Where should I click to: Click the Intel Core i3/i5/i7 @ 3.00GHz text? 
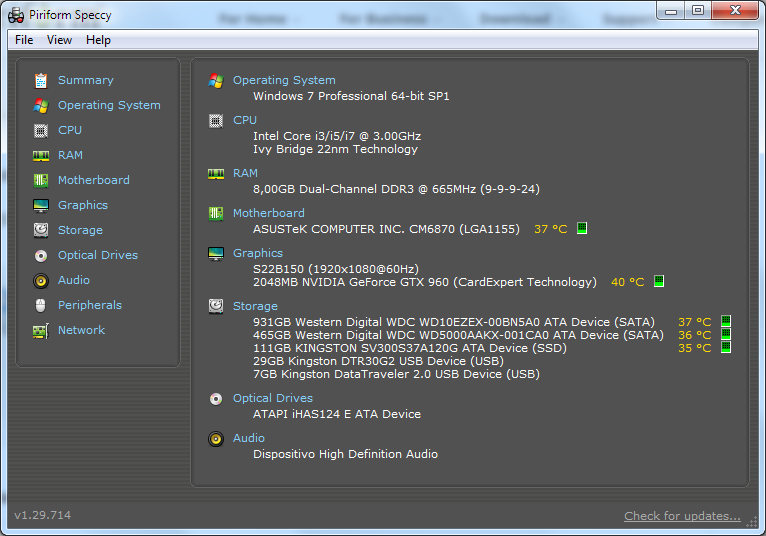coord(337,136)
